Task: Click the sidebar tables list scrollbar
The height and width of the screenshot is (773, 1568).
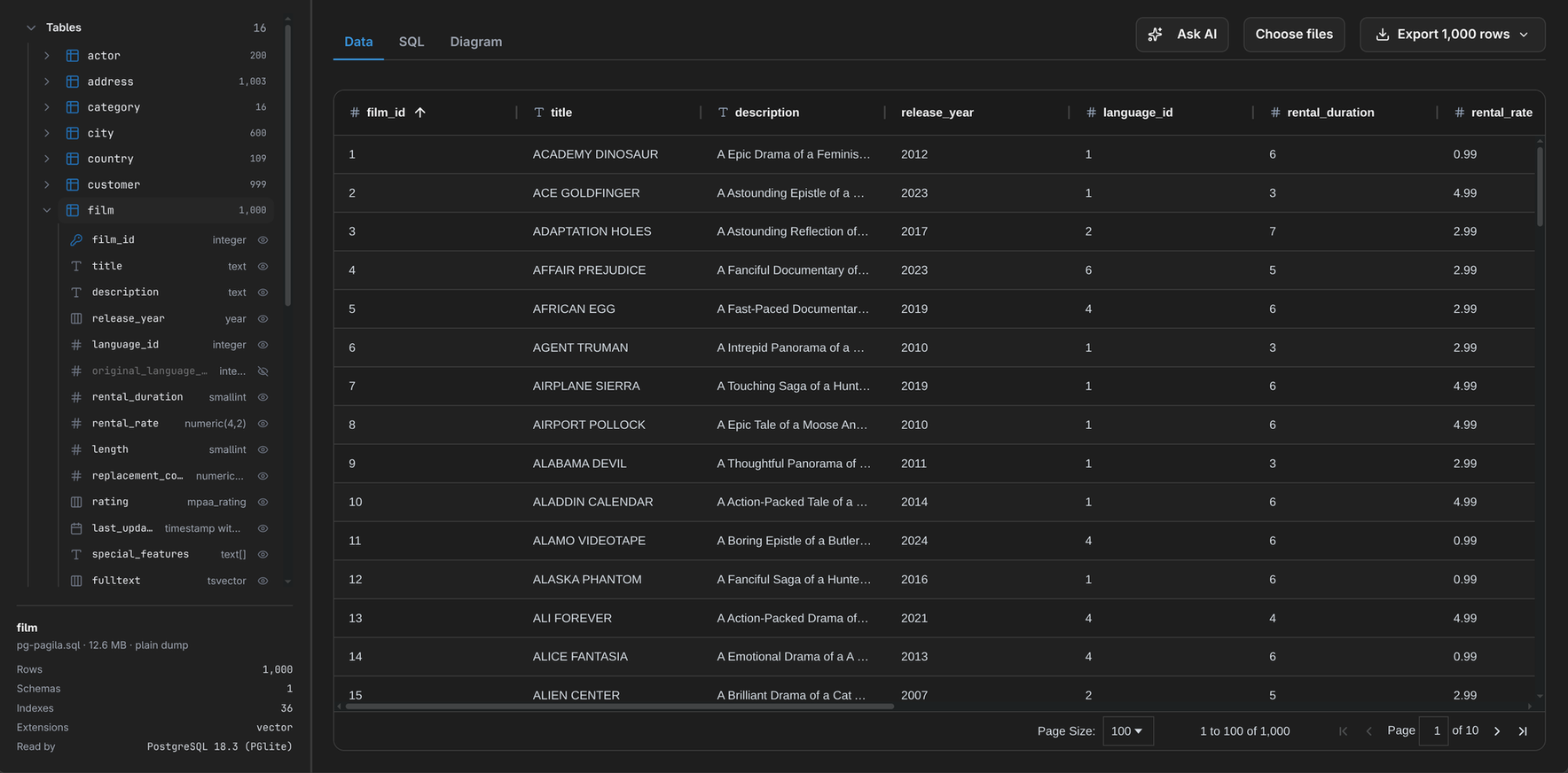Action: [x=287, y=164]
